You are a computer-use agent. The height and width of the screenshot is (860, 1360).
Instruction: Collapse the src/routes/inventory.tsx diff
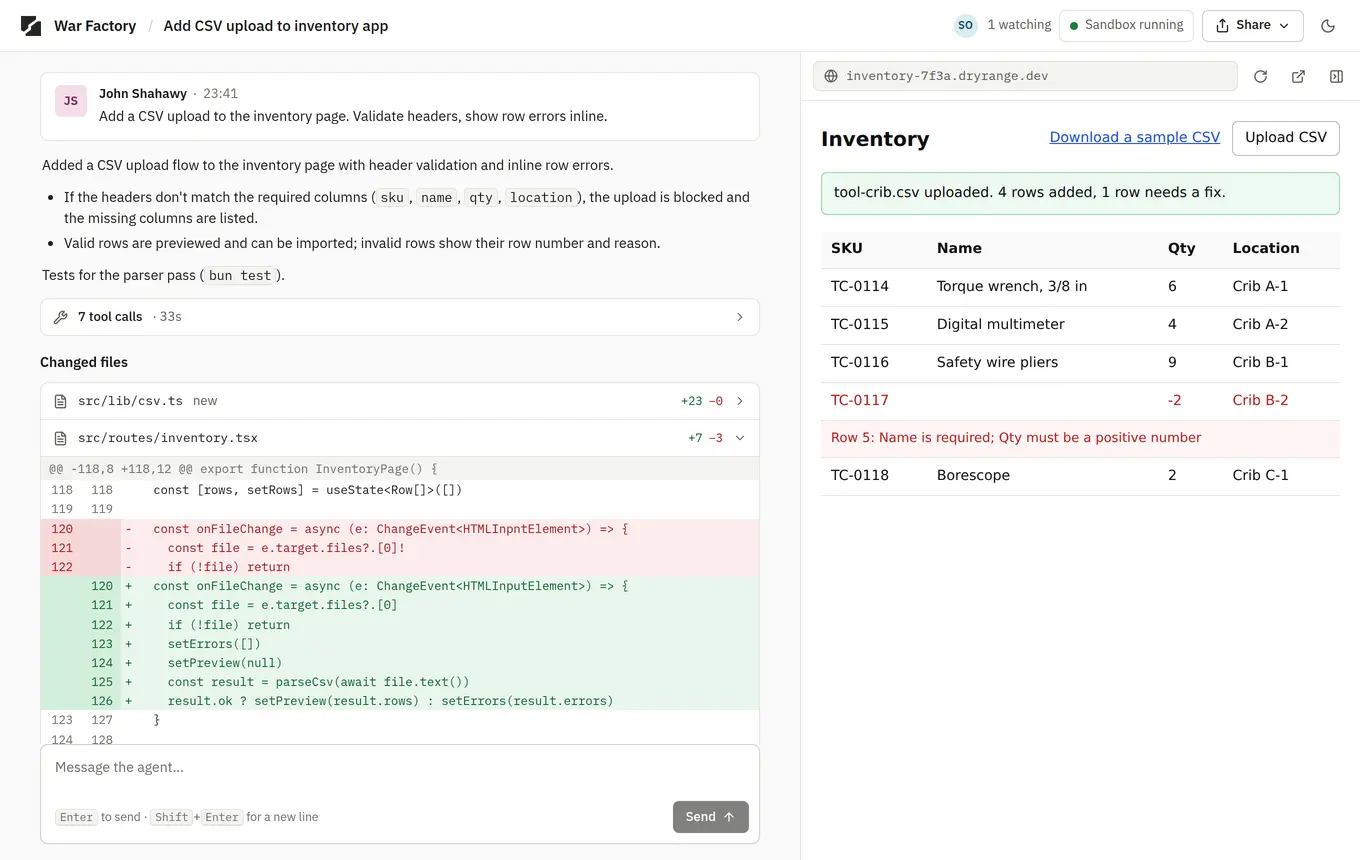pyautogui.click(x=400, y=438)
